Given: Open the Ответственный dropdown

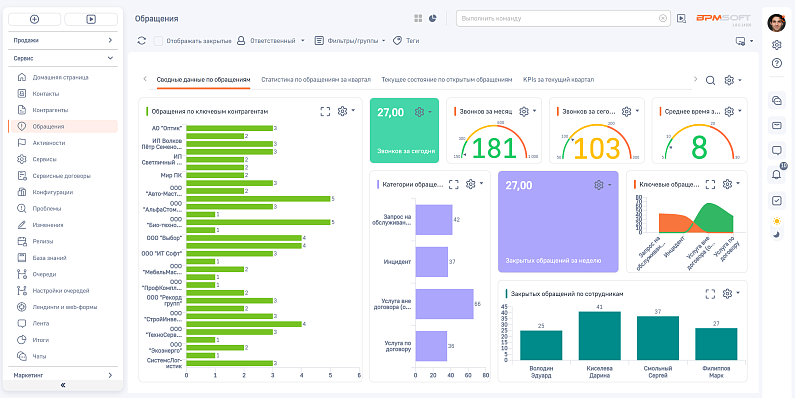Looking at the screenshot, I should tap(271, 41).
